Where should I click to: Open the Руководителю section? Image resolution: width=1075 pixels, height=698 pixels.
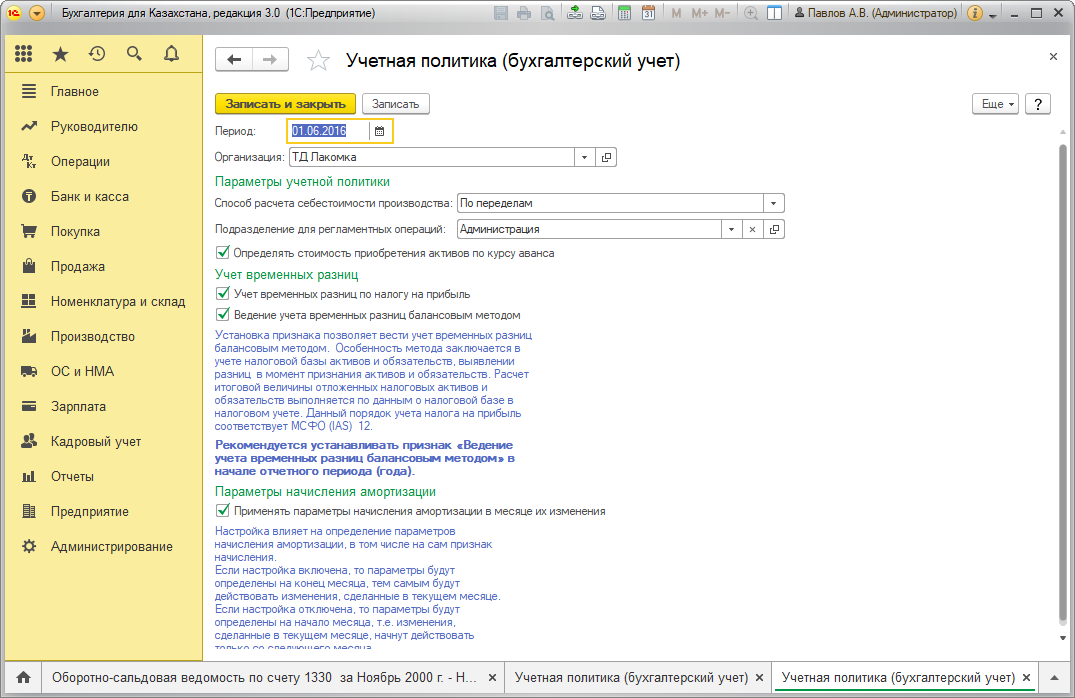point(94,126)
